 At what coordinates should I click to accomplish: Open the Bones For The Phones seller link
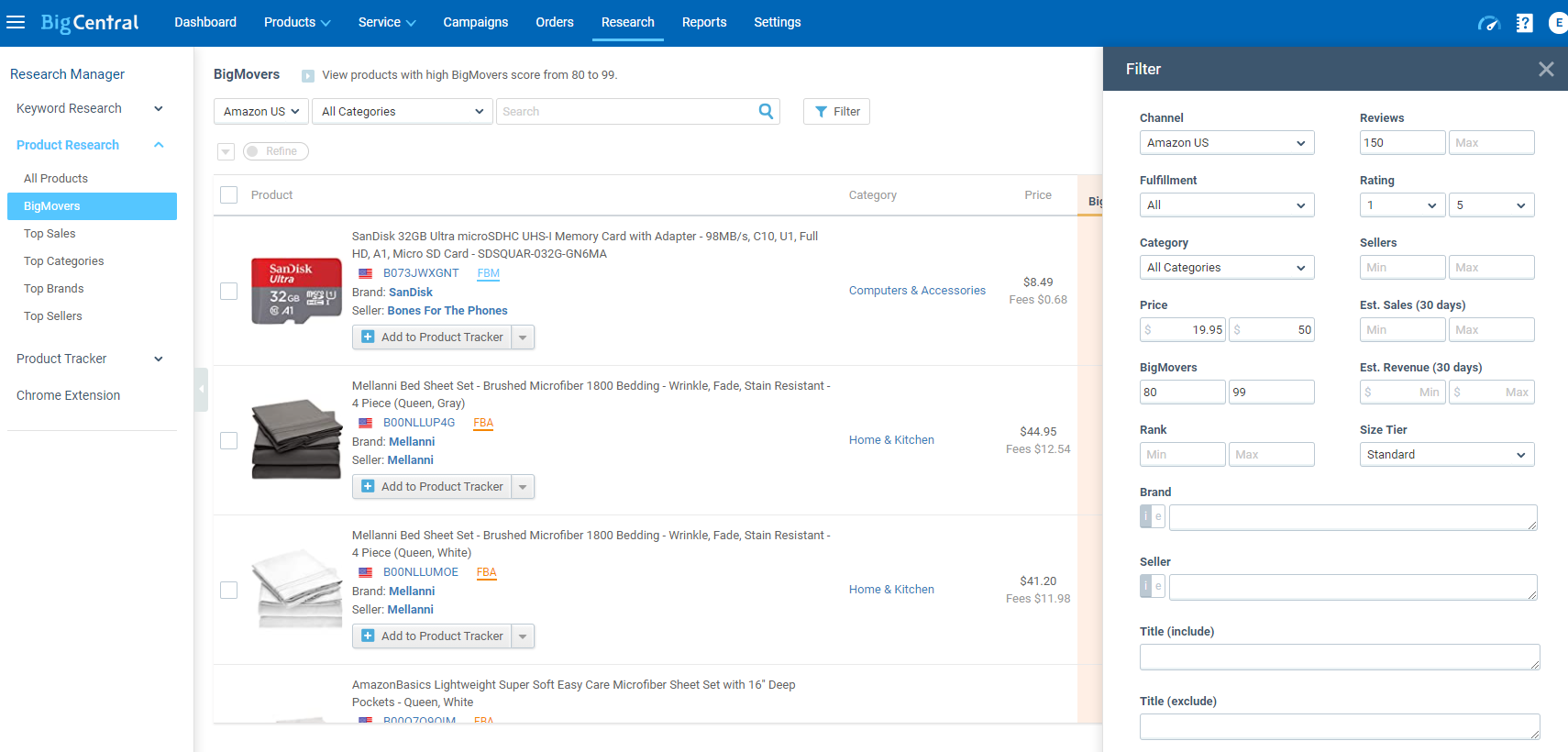coord(447,311)
